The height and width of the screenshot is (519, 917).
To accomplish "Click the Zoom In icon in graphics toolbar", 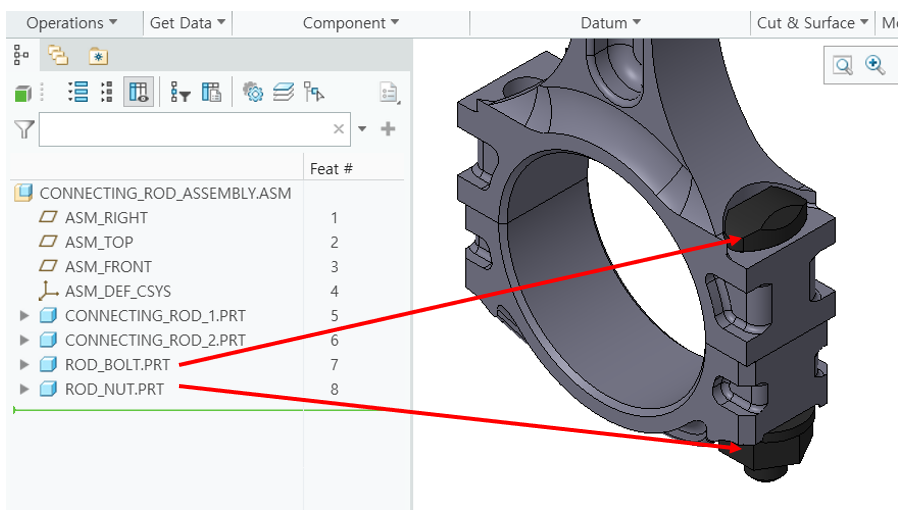I will pos(875,65).
